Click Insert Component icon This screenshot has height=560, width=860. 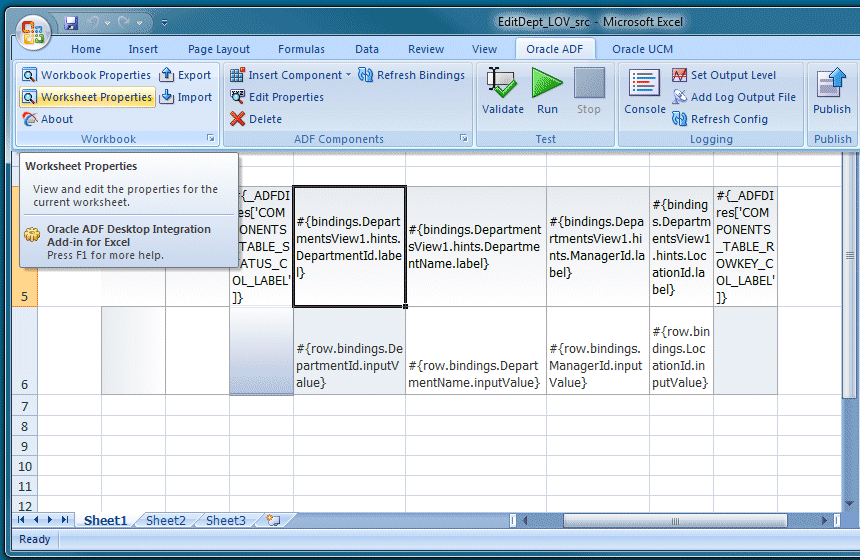pyautogui.click(x=237, y=75)
